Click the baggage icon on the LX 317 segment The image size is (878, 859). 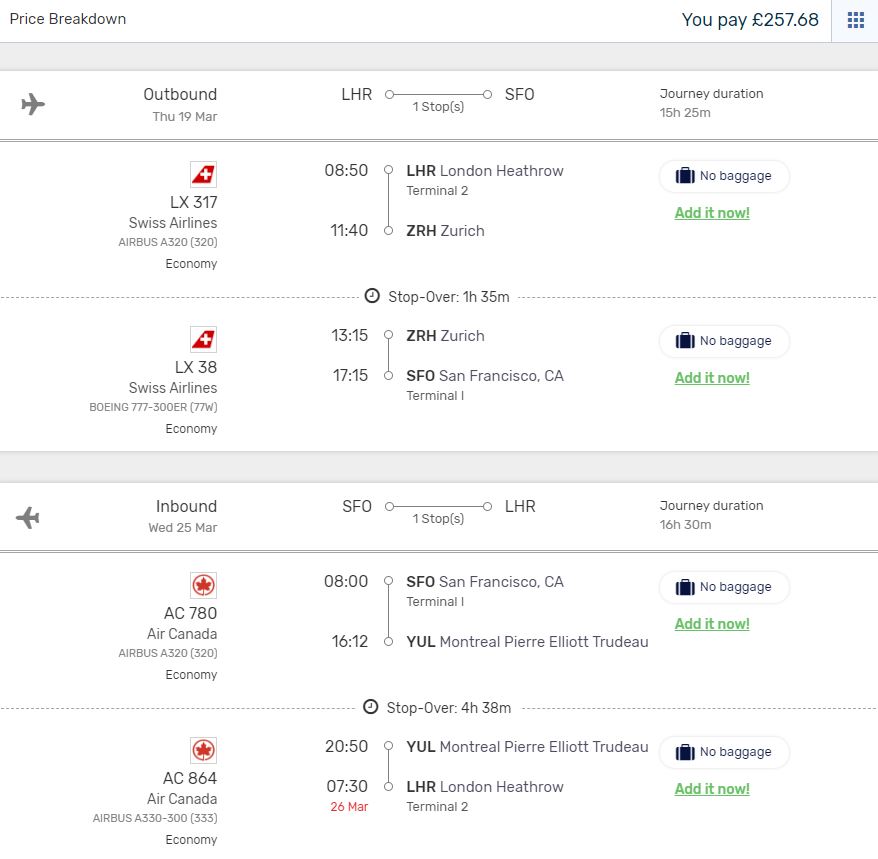(685, 175)
